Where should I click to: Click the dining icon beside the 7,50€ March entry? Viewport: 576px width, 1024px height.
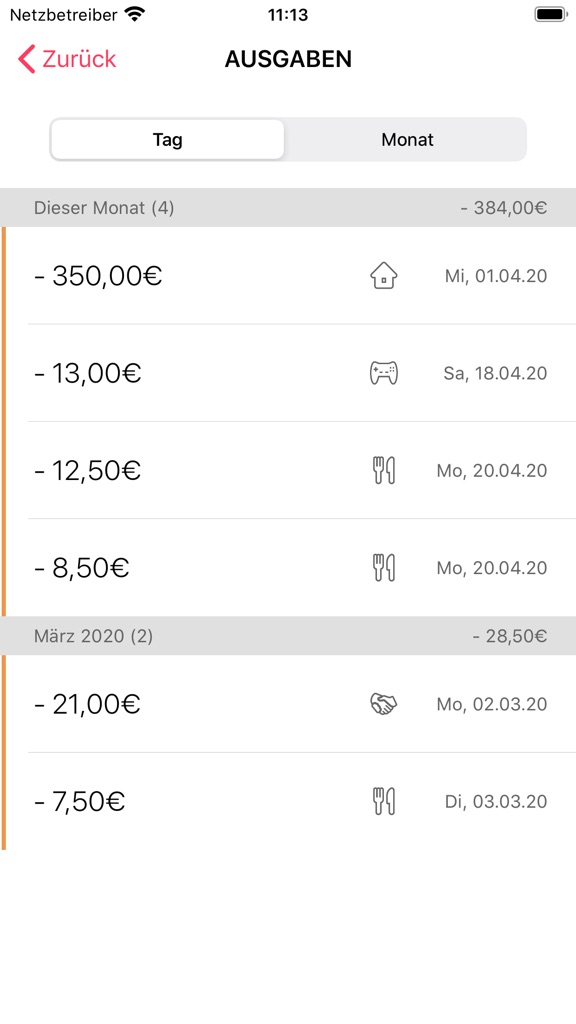click(383, 800)
